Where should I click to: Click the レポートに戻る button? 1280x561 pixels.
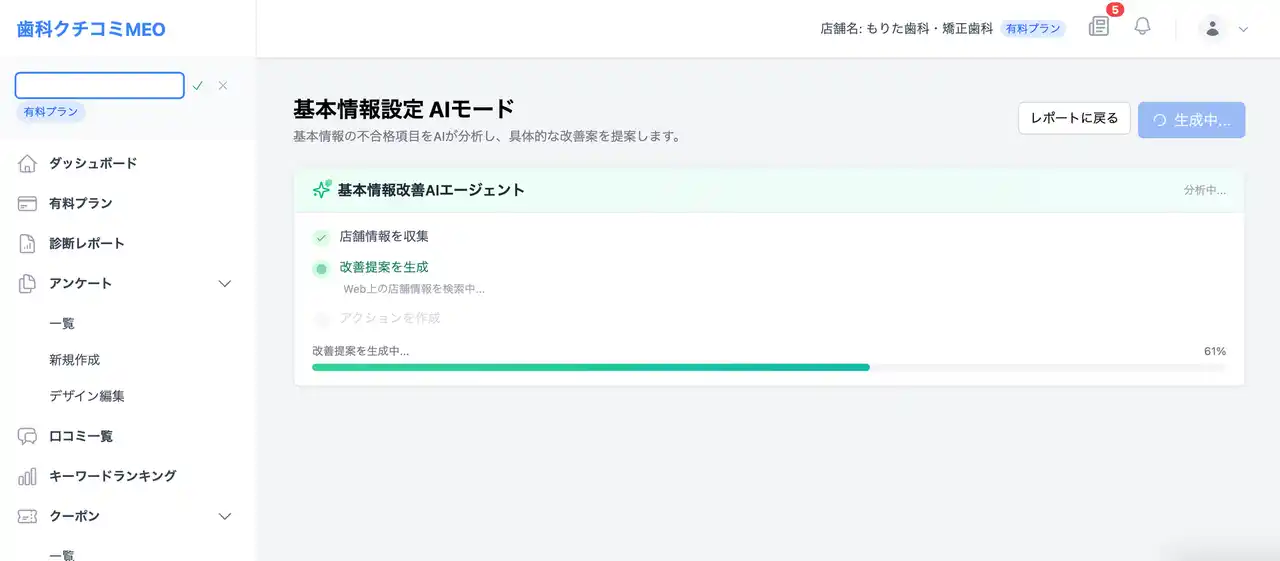pyautogui.click(x=1074, y=119)
